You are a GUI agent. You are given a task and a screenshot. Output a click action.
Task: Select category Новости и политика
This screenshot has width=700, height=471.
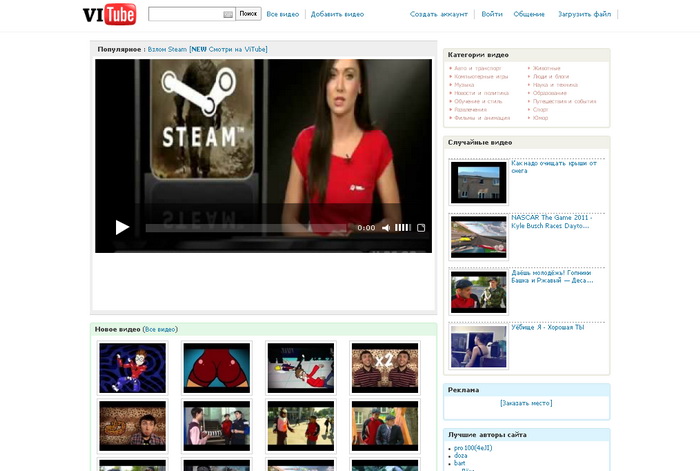[x=482, y=93]
